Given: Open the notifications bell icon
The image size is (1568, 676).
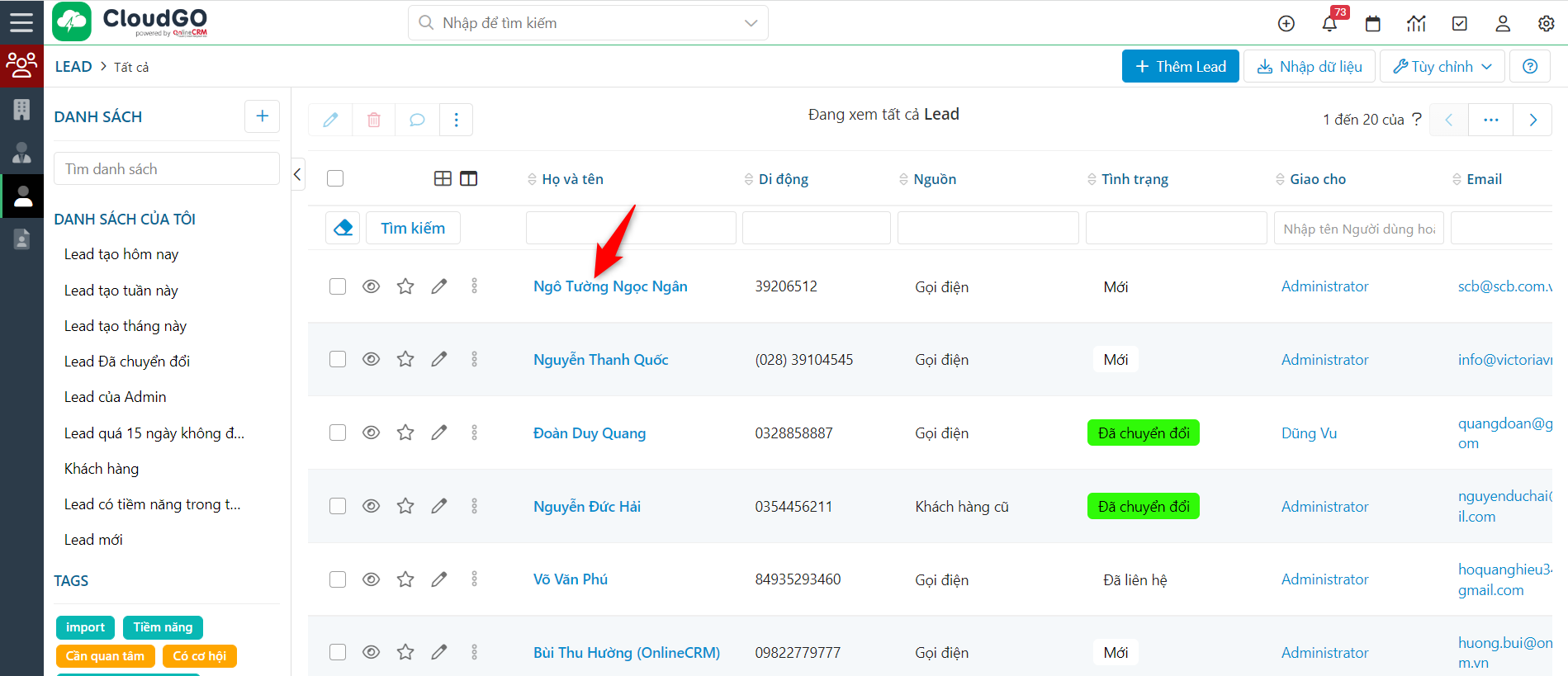Looking at the screenshot, I should pyautogui.click(x=1329, y=24).
